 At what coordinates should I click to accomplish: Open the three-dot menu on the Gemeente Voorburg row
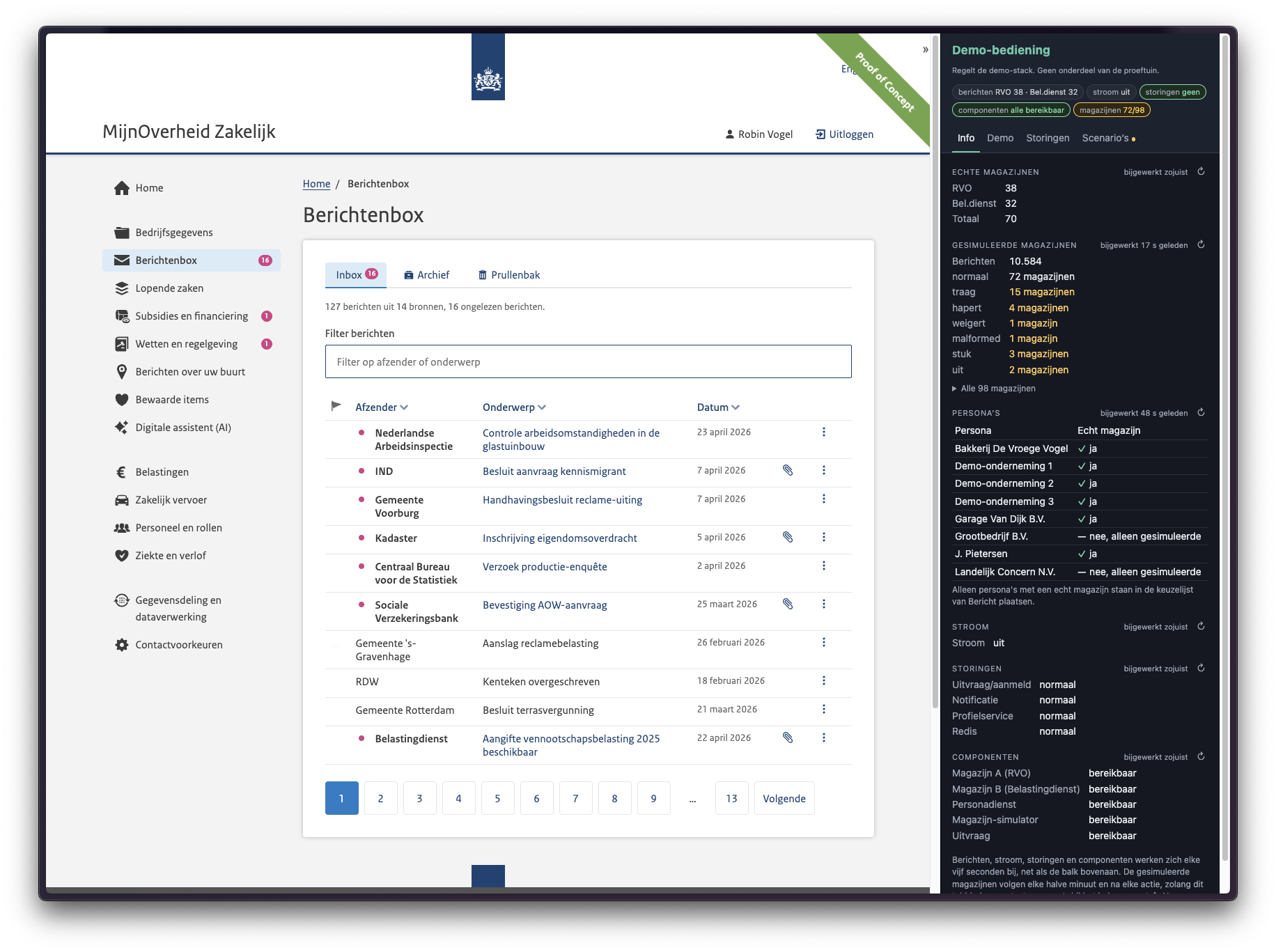point(824,499)
